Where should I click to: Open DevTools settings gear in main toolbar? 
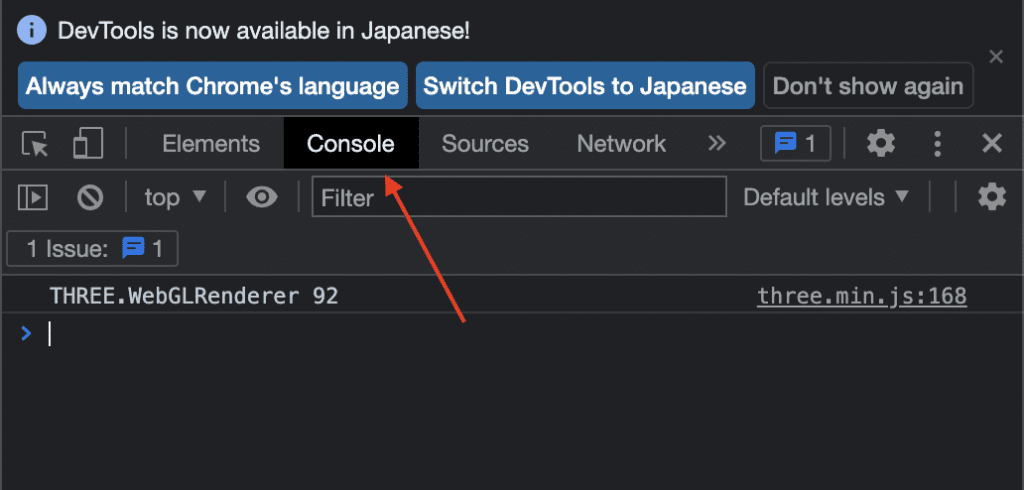pyautogui.click(x=881, y=143)
